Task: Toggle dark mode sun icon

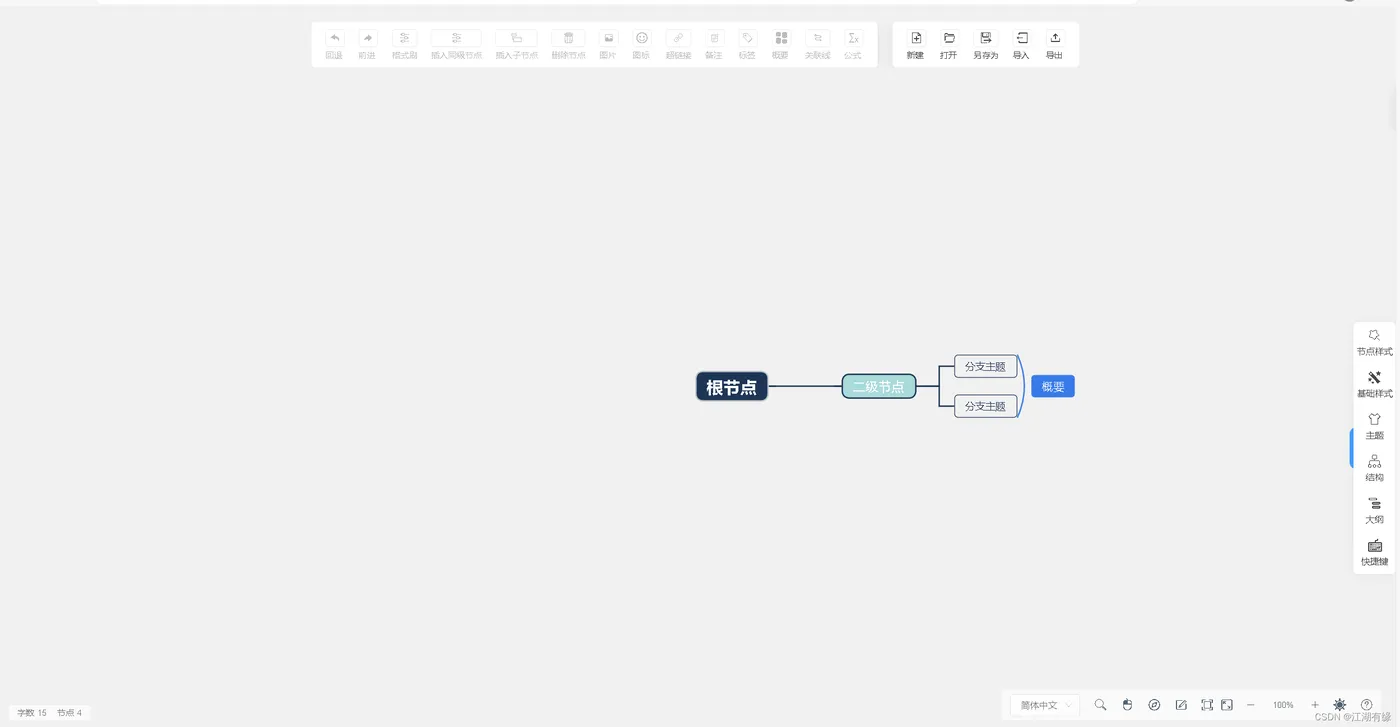Action: point(1340,705)
